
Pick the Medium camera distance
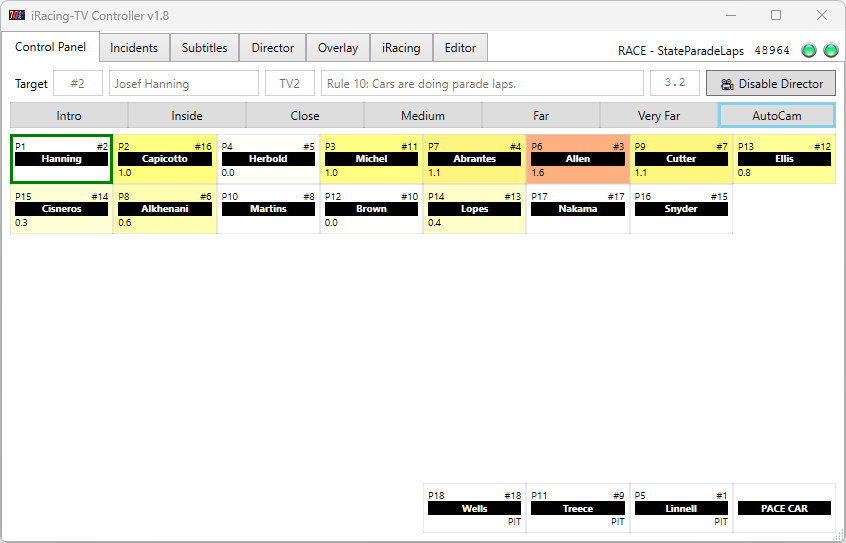point(423,116)
